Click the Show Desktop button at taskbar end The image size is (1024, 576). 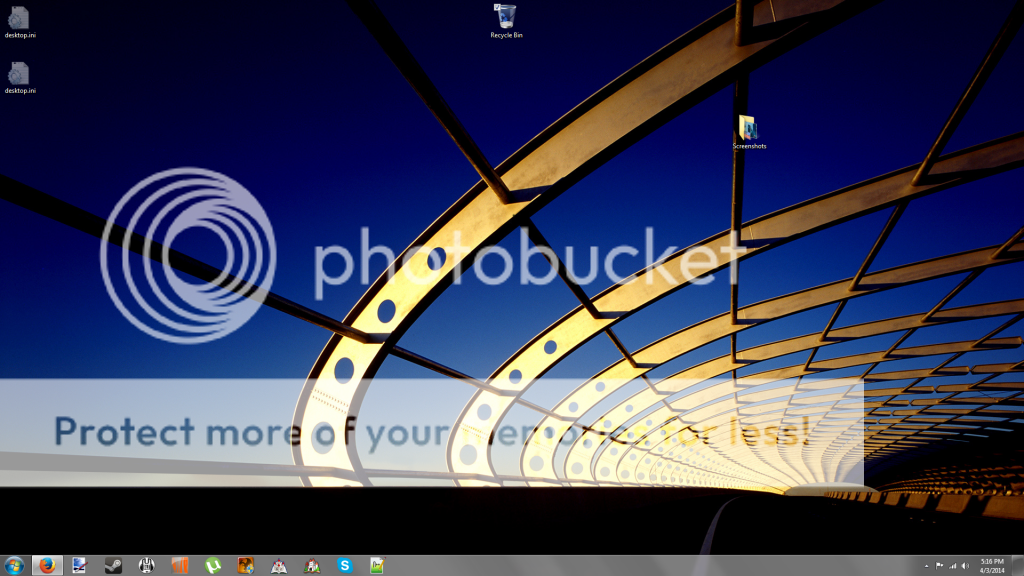tap(1020, 566)
